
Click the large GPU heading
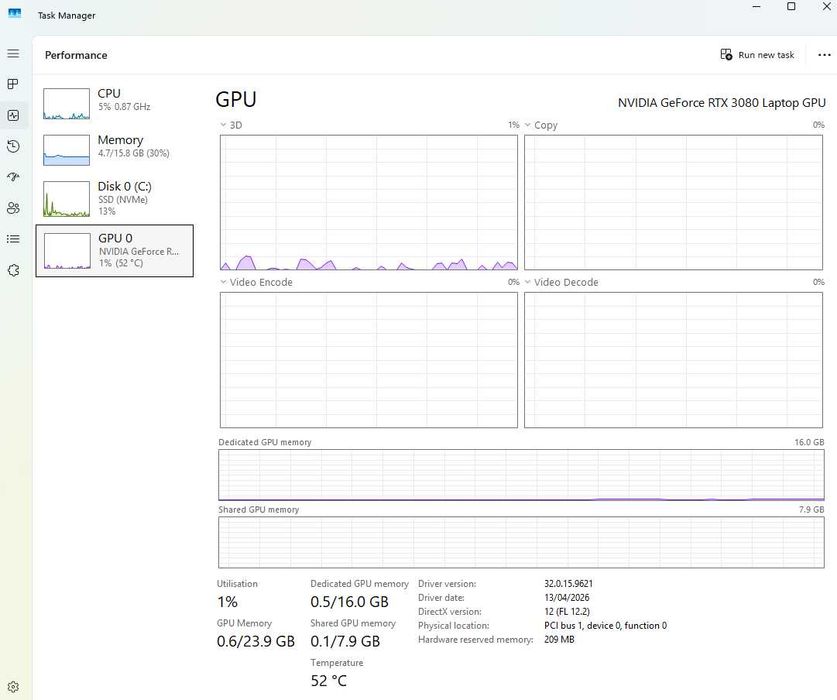(236, 99)
